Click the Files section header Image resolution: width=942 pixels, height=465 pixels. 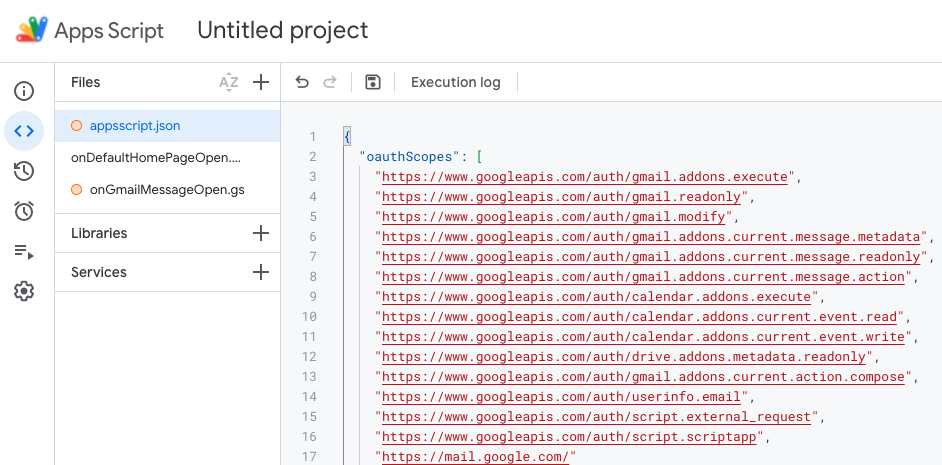coord(86,82)
